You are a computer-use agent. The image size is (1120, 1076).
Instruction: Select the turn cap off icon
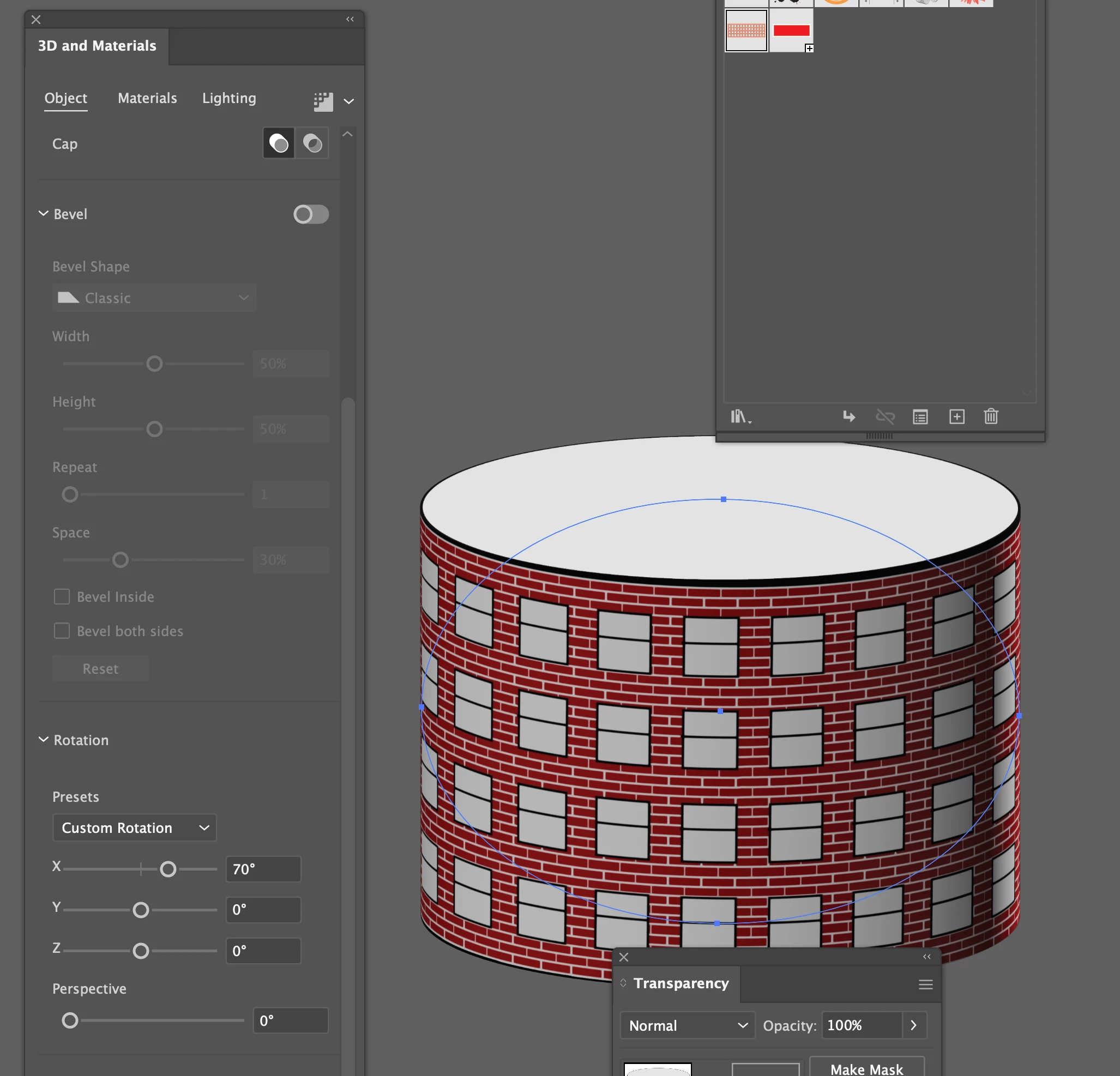click(312, 143)
